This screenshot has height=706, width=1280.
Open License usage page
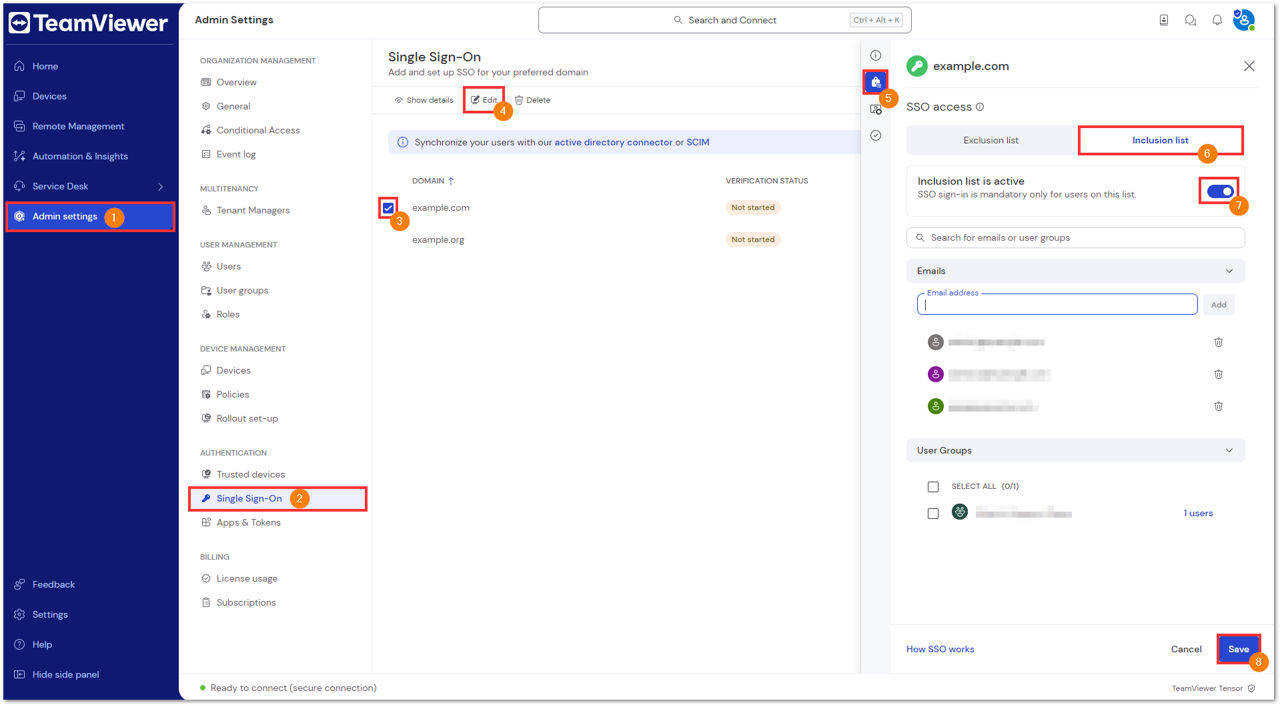247,578
